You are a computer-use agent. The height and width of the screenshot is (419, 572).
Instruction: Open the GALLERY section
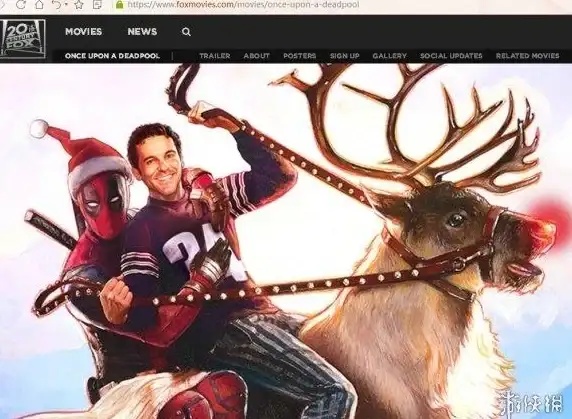click(x=389, y=56)
